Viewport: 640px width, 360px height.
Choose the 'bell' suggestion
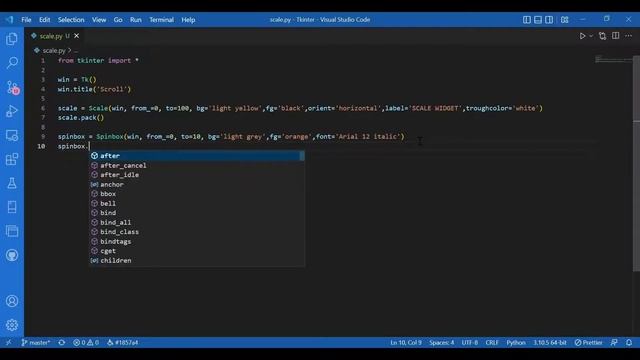point(197,203)
